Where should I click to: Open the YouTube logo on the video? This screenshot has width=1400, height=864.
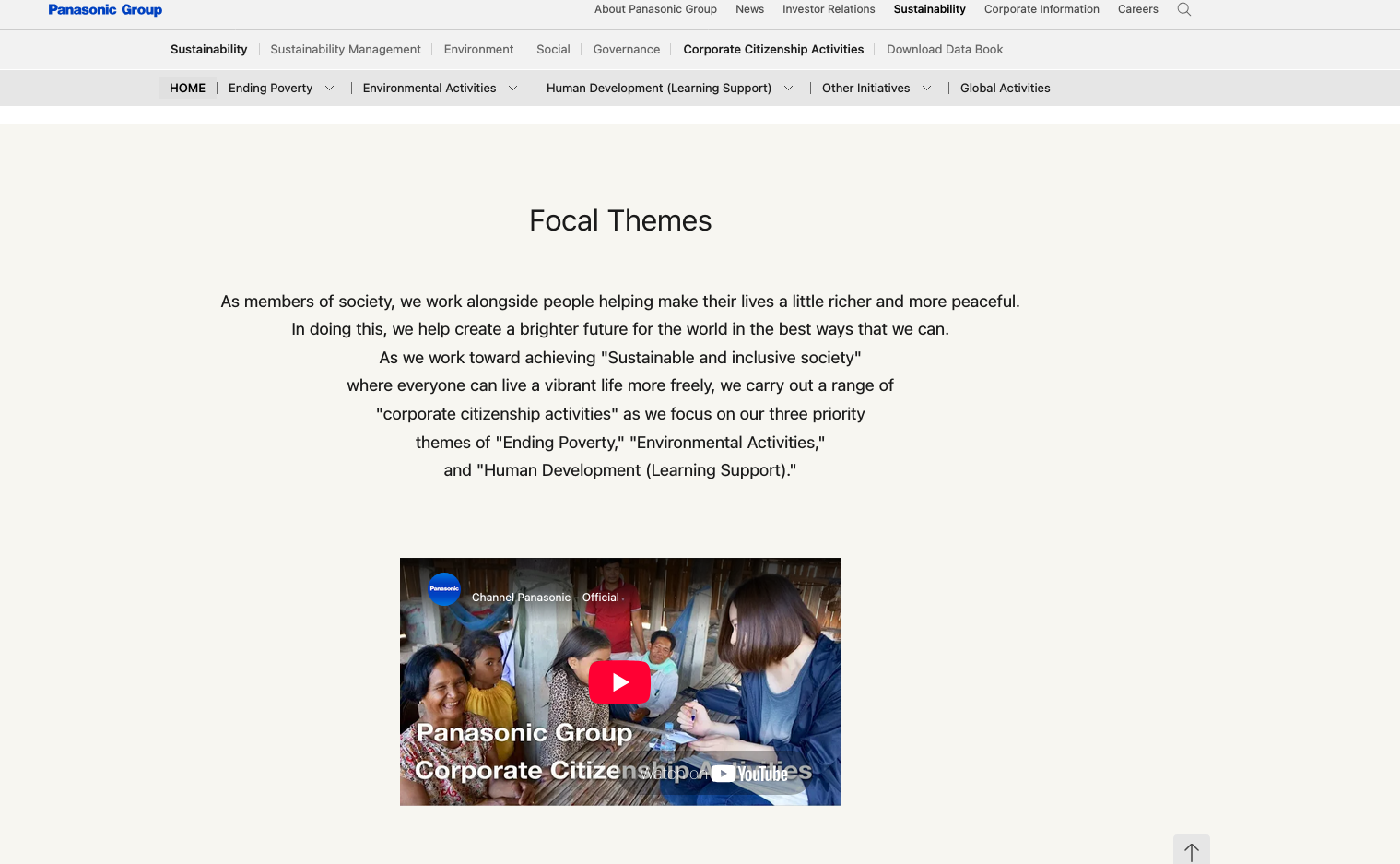(749, 774)
